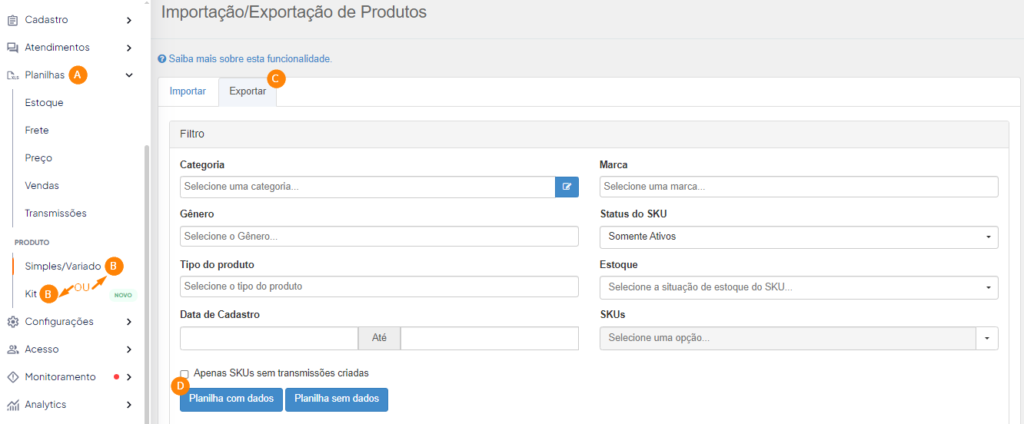Screen dimensions: 1024x424
Task: Click the Planilha sem dados button
Action: tap(336, 399)
